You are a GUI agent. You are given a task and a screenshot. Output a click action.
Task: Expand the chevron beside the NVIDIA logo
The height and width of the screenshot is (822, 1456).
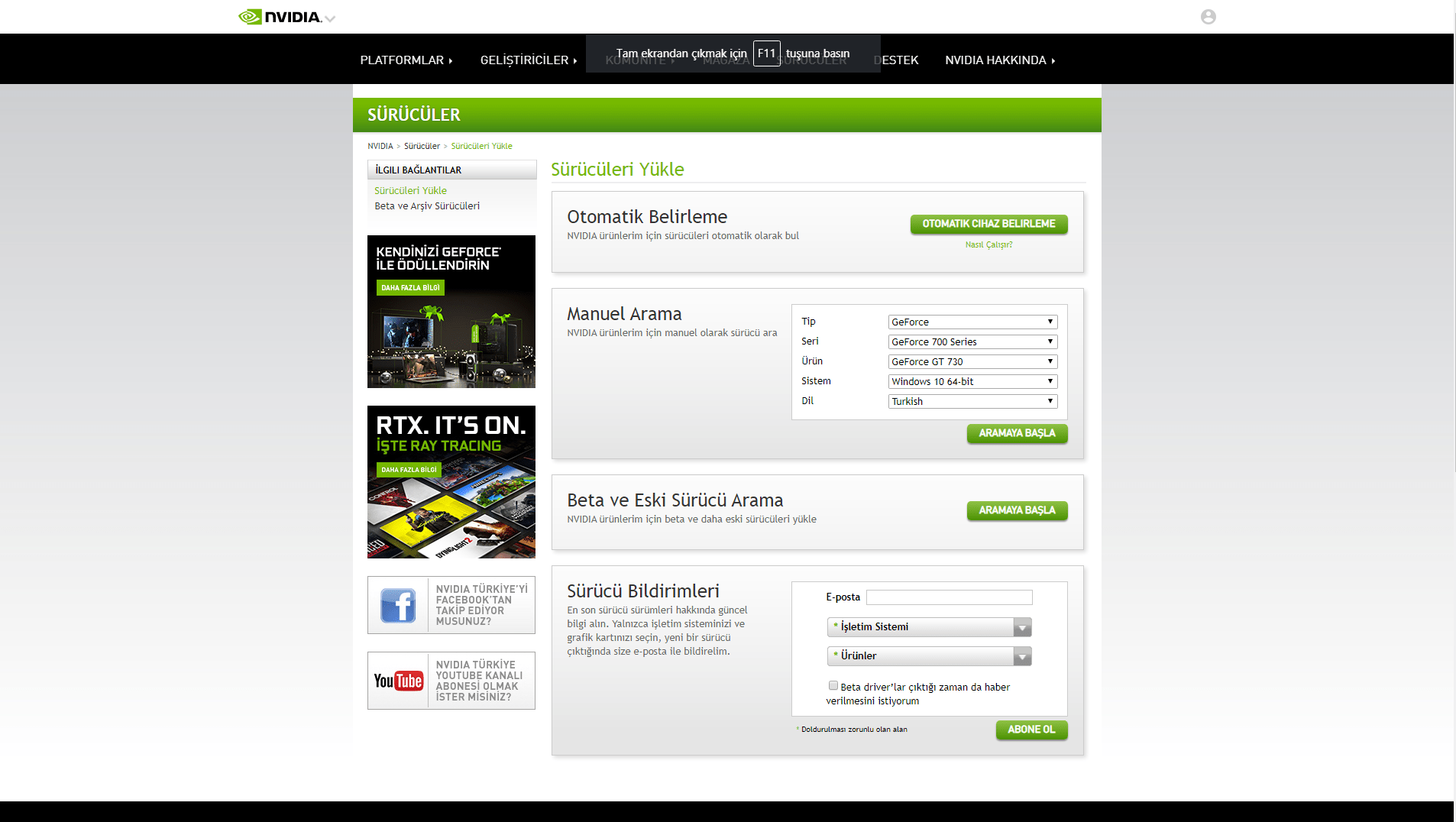[x=330, y=18]
